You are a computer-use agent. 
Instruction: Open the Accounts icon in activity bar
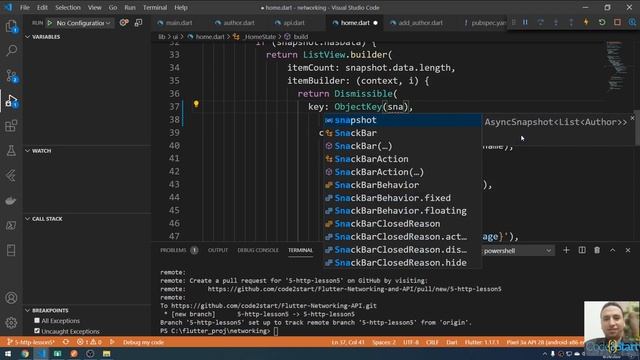coord(11,298)
